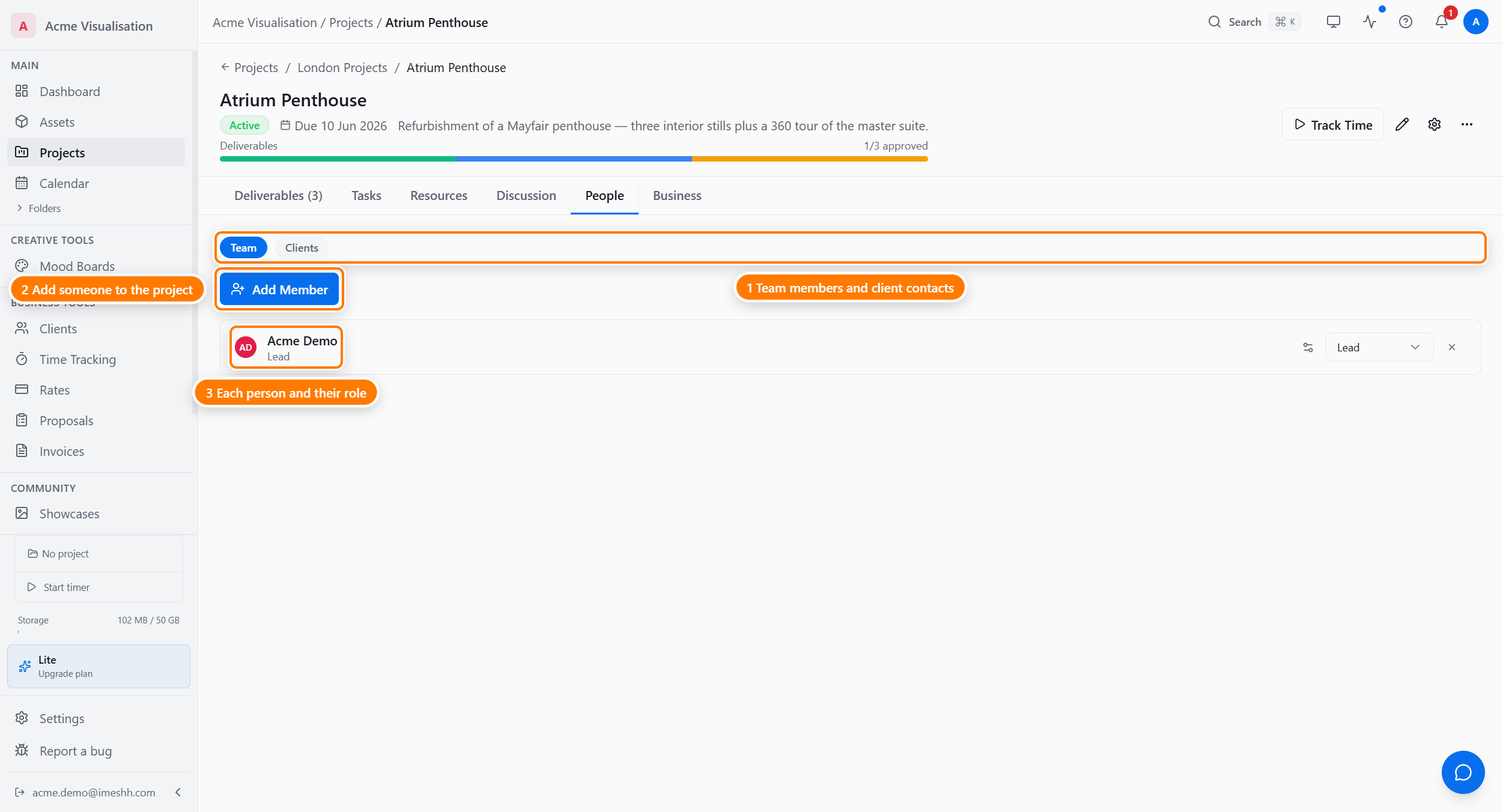
Task: Click Start timer in the sidebar
Action: 99,587
